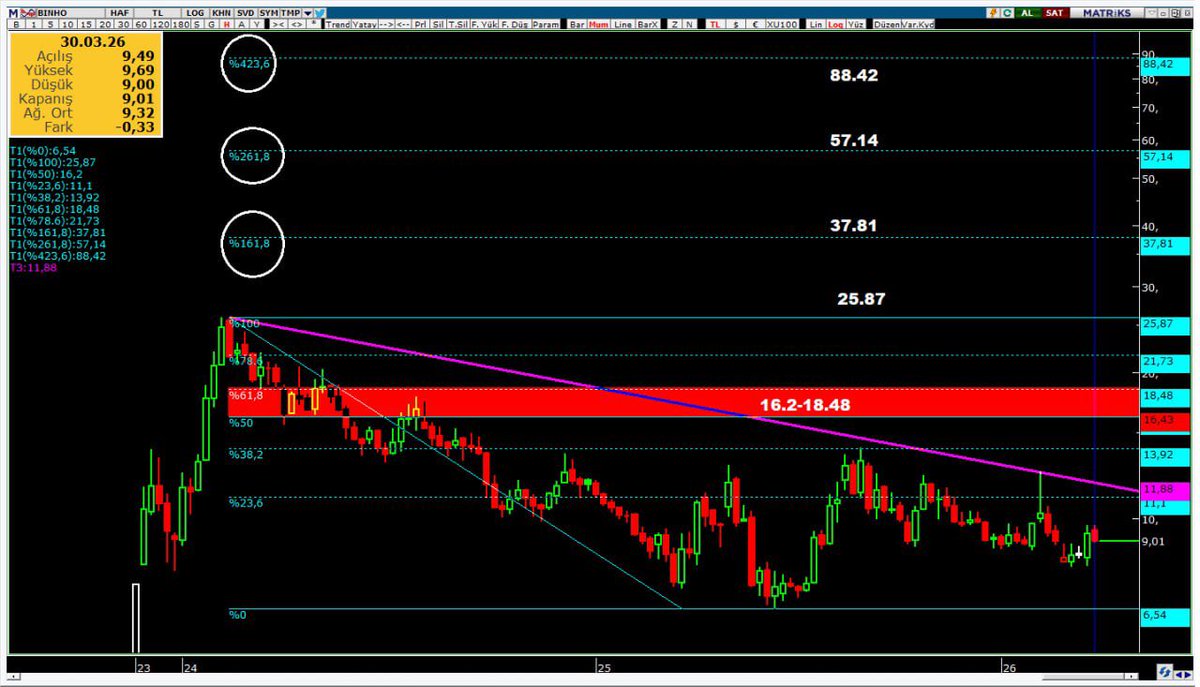Screen dimensions: 1200x687
Task: Click the Sil delete button
Action: pyautogui.click(x=439, y=24)
